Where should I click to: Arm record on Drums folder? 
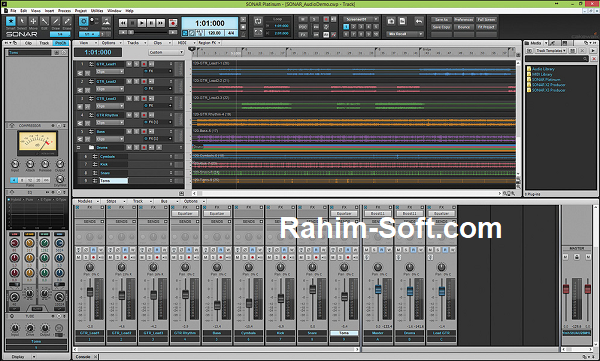(144, 147)
